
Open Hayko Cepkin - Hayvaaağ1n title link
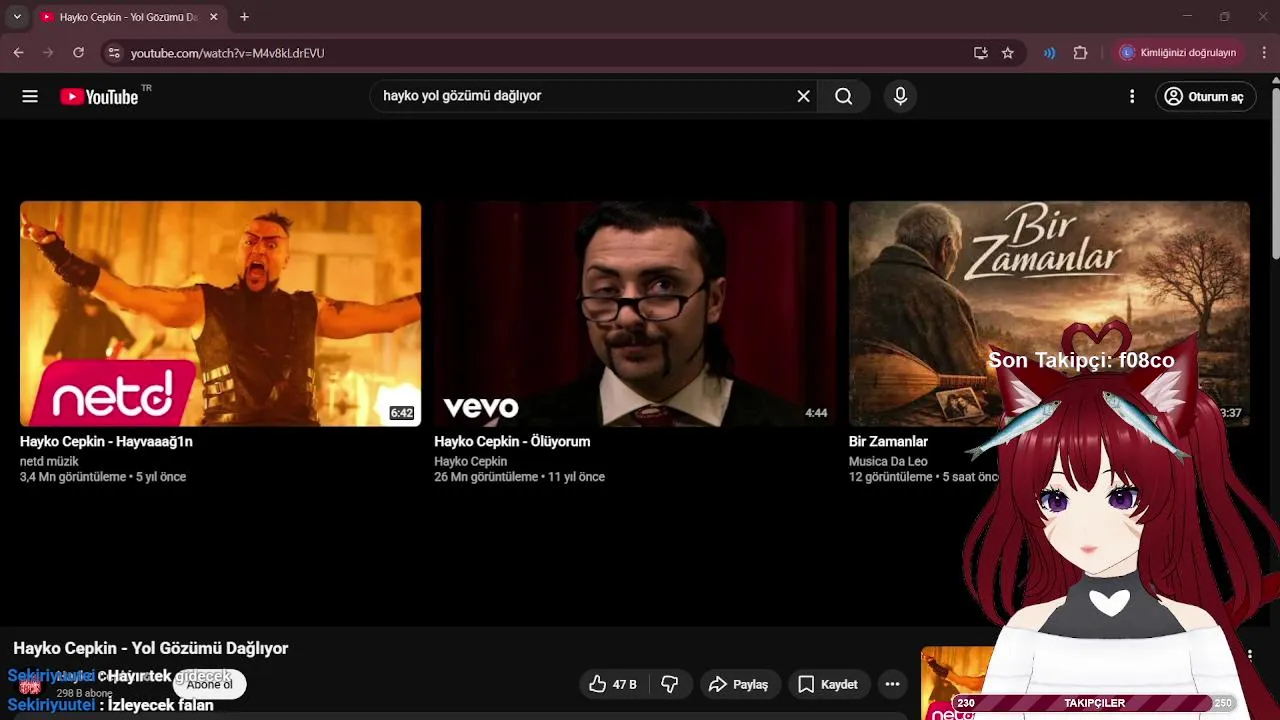(x=106, y=441)
